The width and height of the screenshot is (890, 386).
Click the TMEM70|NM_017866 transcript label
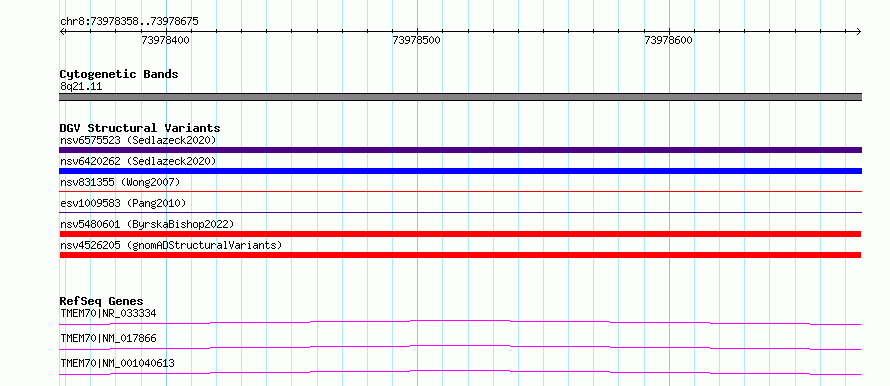click(108, 339)
